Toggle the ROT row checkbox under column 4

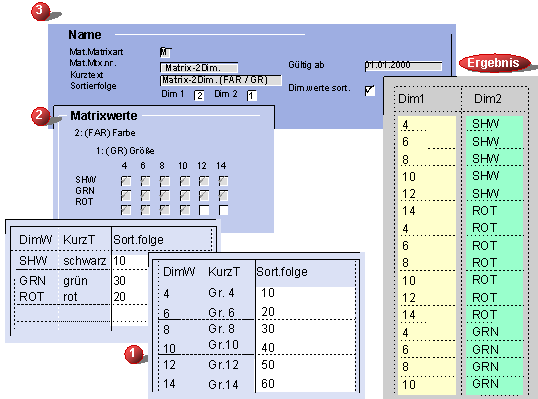coord(126,210)
